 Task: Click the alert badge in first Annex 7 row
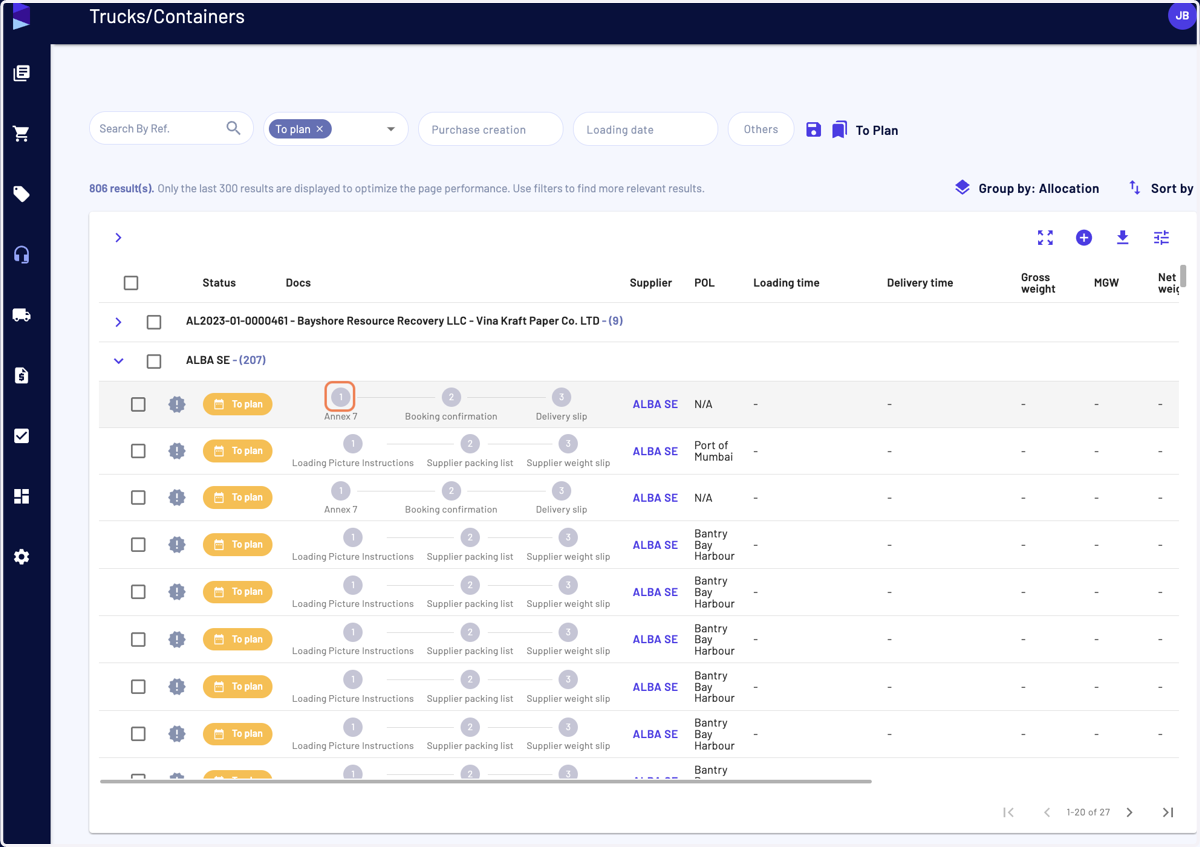click(177, 404)
